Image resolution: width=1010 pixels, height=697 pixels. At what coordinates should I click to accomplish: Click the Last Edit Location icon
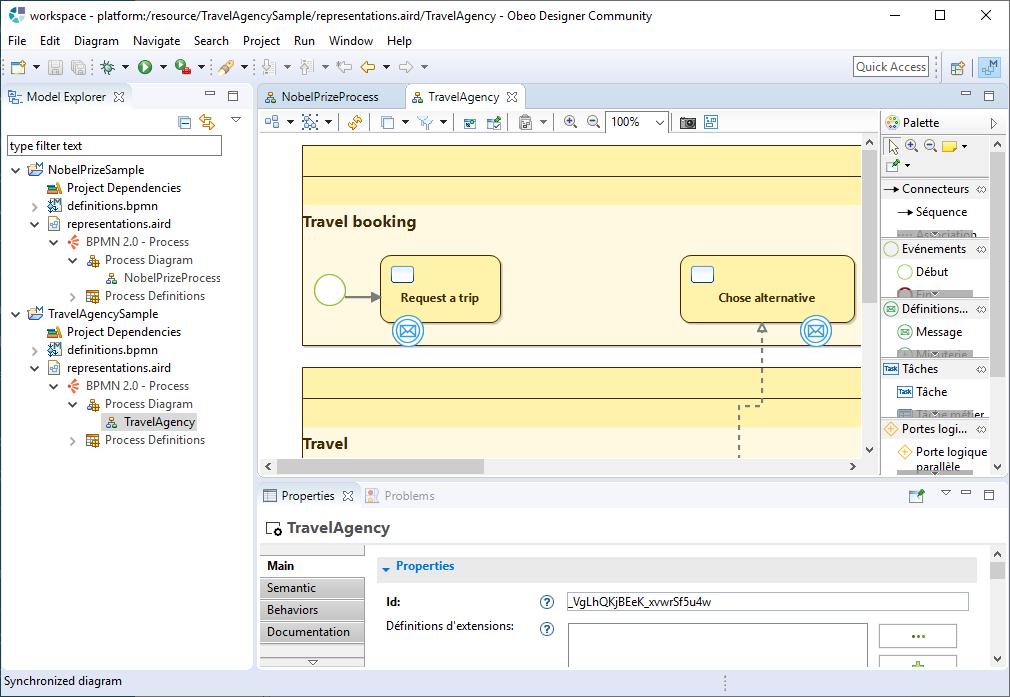click(344, 67)
